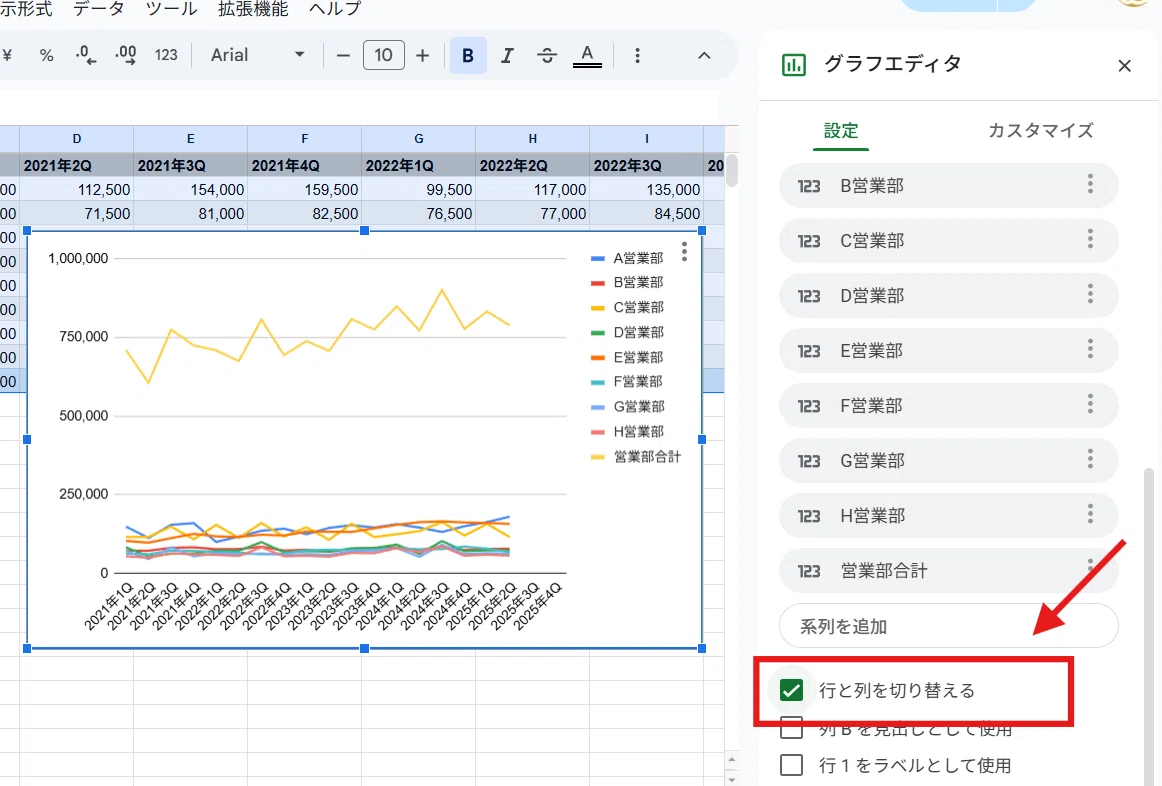Open options for the C営業部 series
Viewport: 1162px width, 786px height.
pos(1090,239)
